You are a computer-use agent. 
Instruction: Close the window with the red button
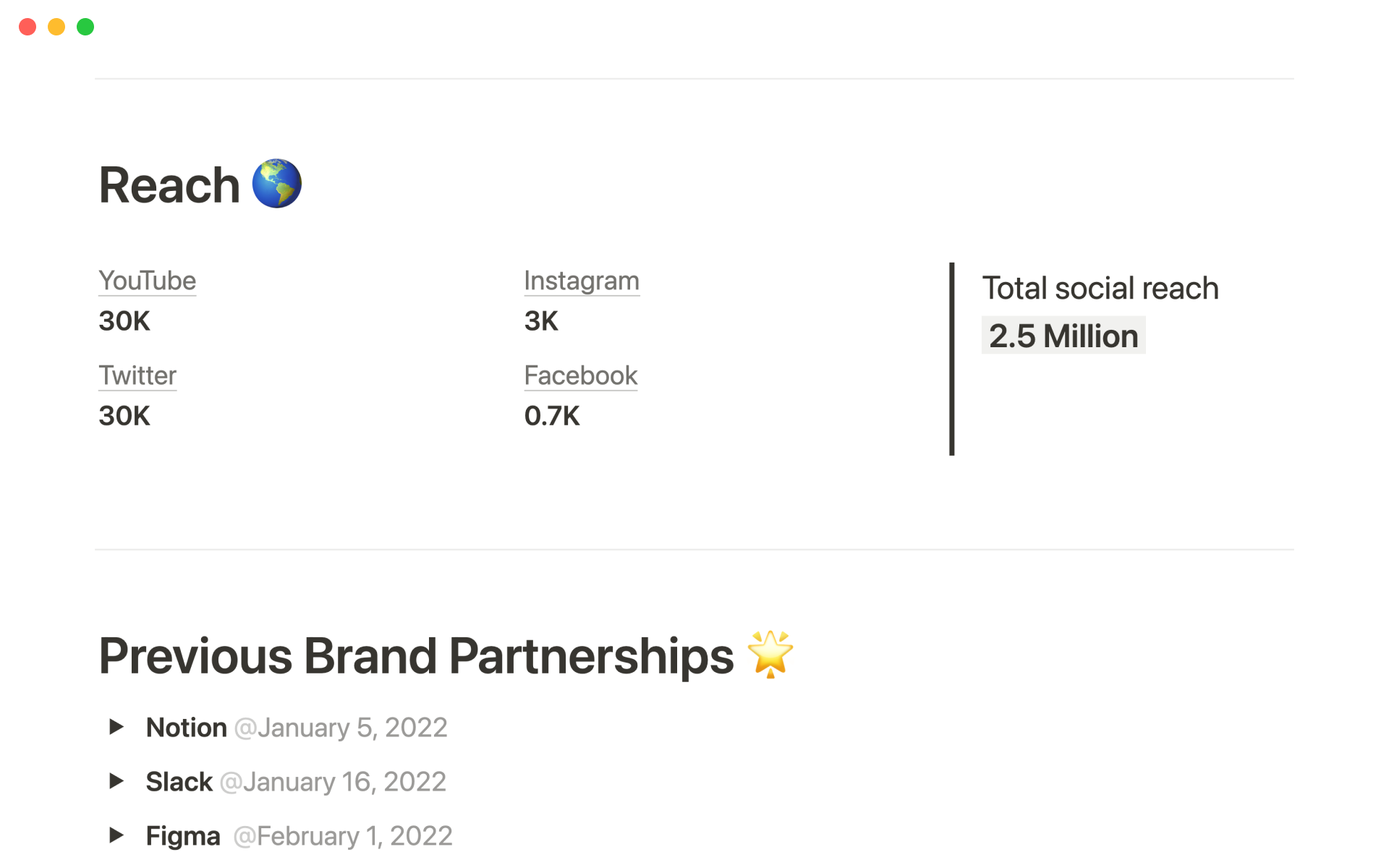27,27
